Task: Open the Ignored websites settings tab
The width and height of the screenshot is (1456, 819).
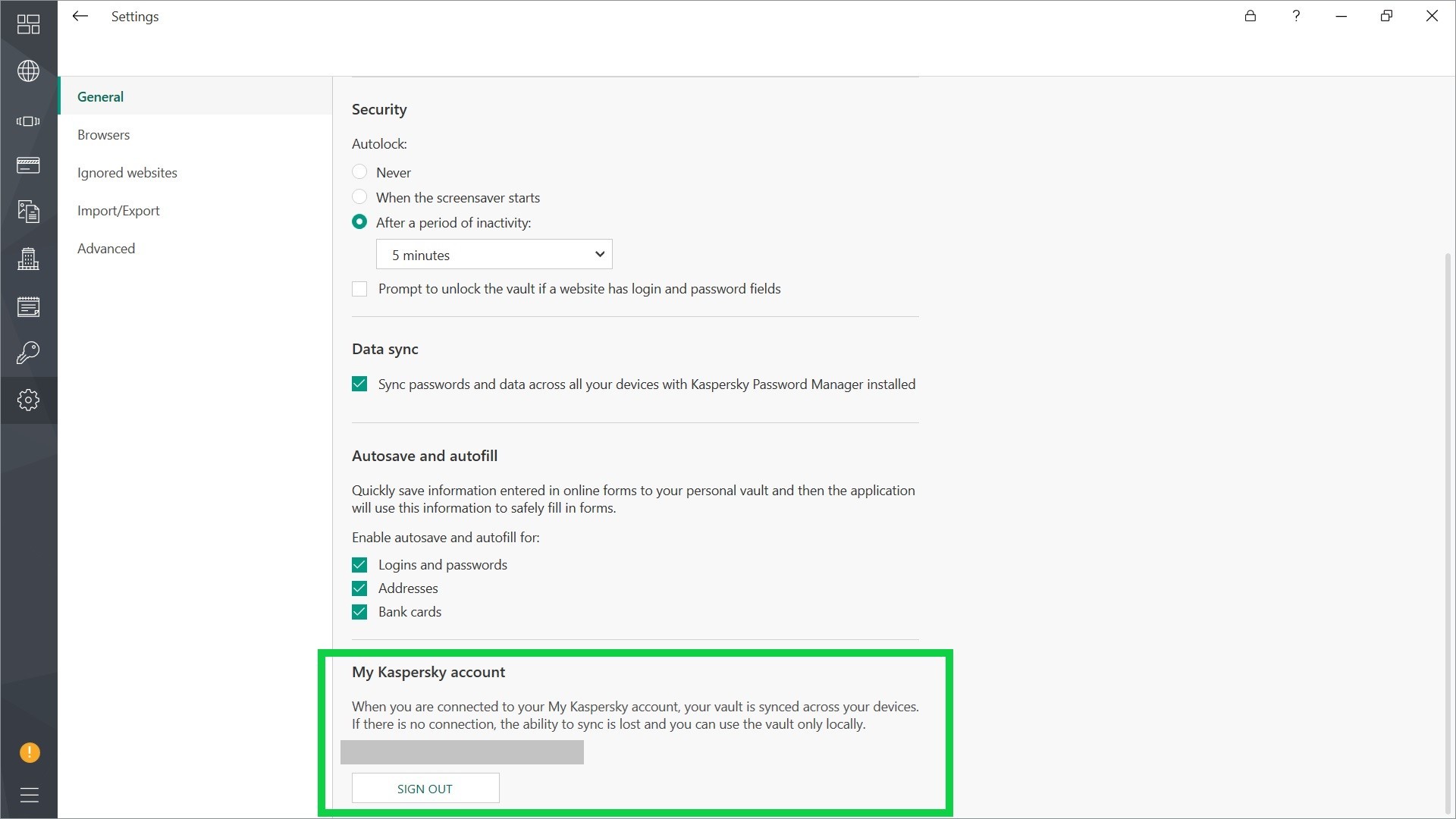Action: 196,172
